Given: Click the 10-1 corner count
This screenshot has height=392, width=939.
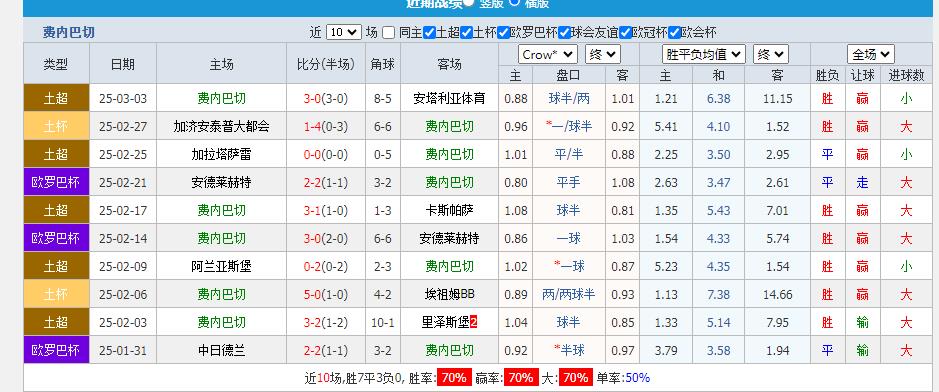Looking at the screenshot, I should coord(383,323).
